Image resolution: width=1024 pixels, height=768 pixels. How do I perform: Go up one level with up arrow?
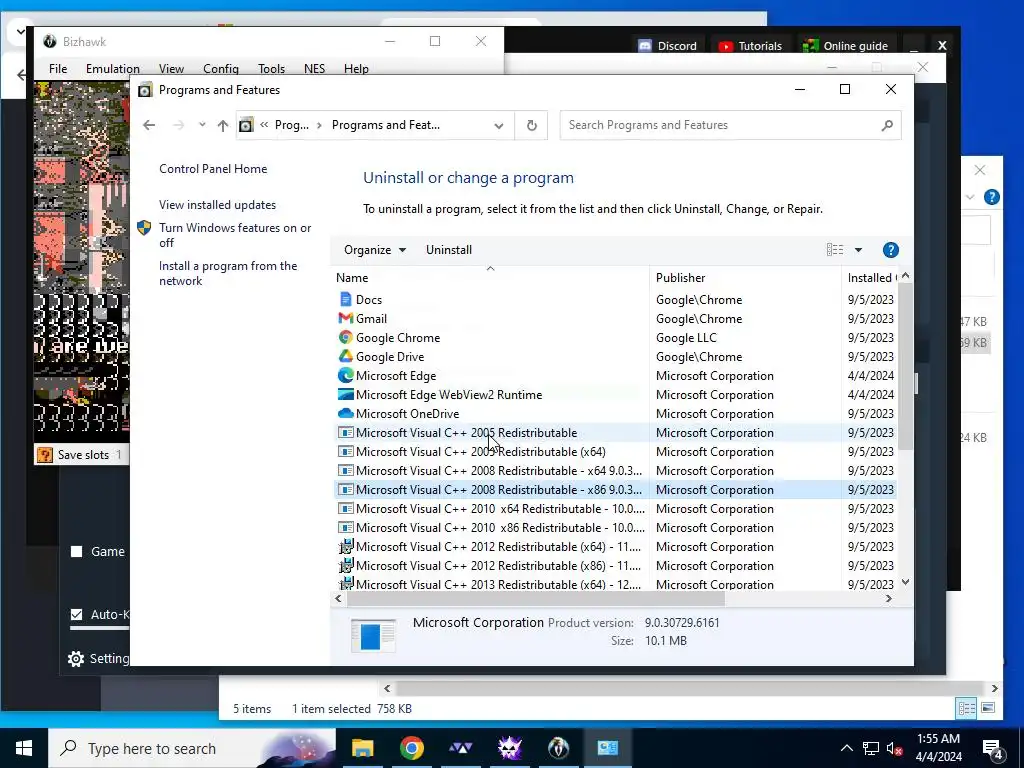point(223,125)
